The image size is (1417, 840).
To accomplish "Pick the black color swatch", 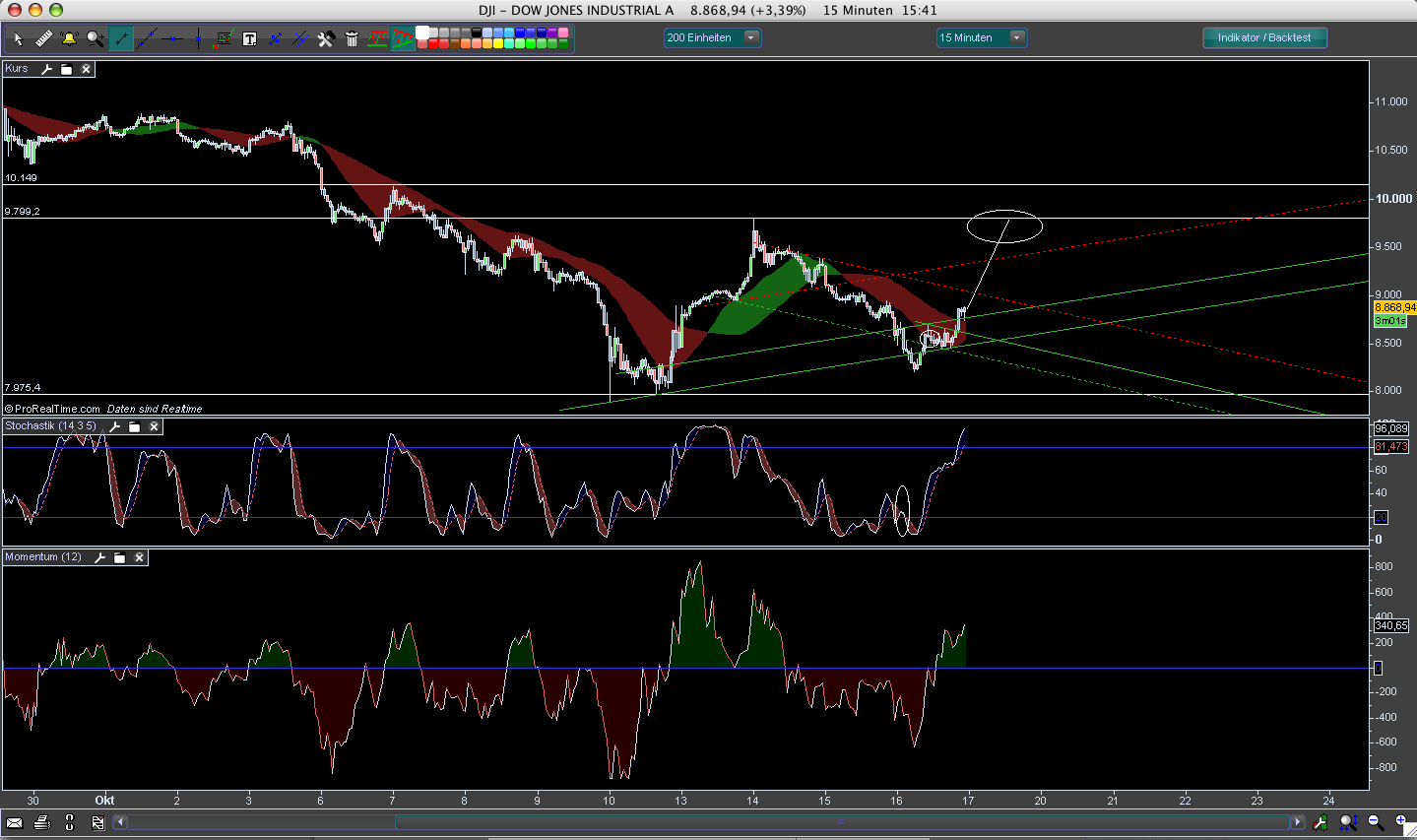I will click(x=477, y=32).
